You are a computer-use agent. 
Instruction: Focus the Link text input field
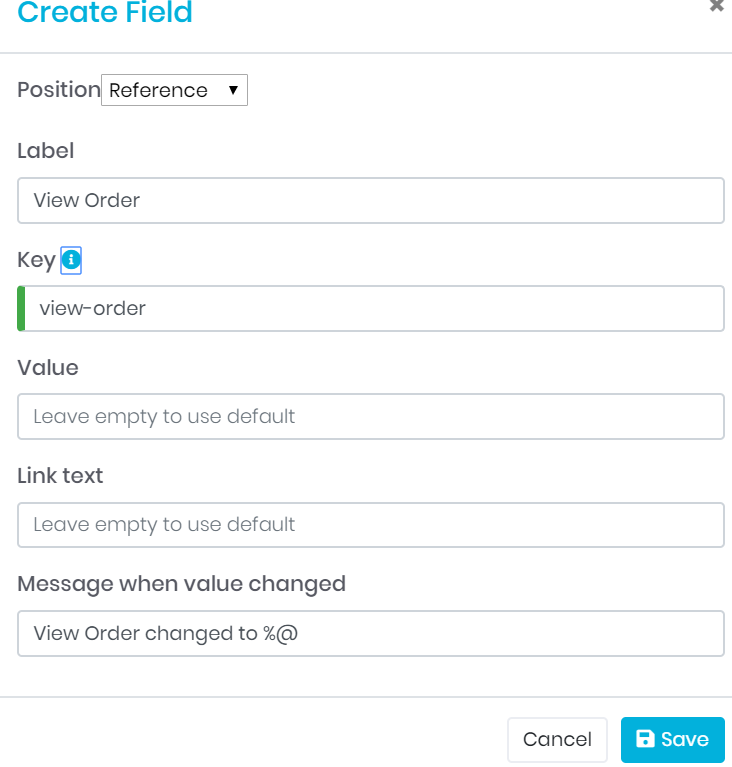370,524
